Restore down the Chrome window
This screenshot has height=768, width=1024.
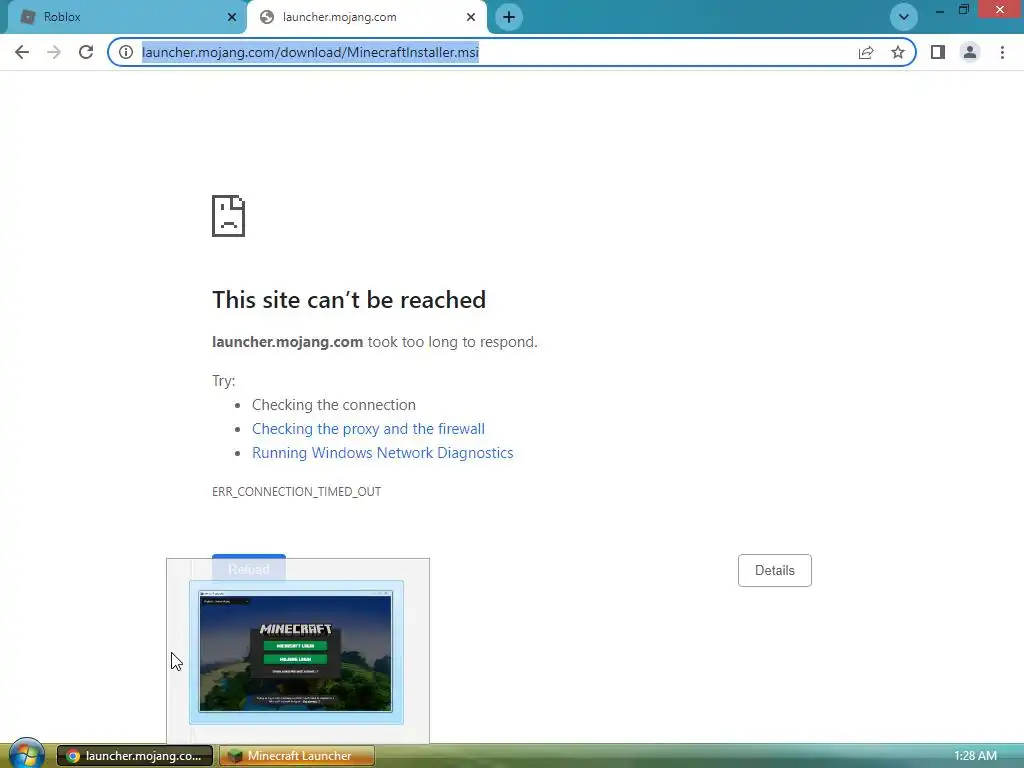pyautogui.click(x=964, y=10)
